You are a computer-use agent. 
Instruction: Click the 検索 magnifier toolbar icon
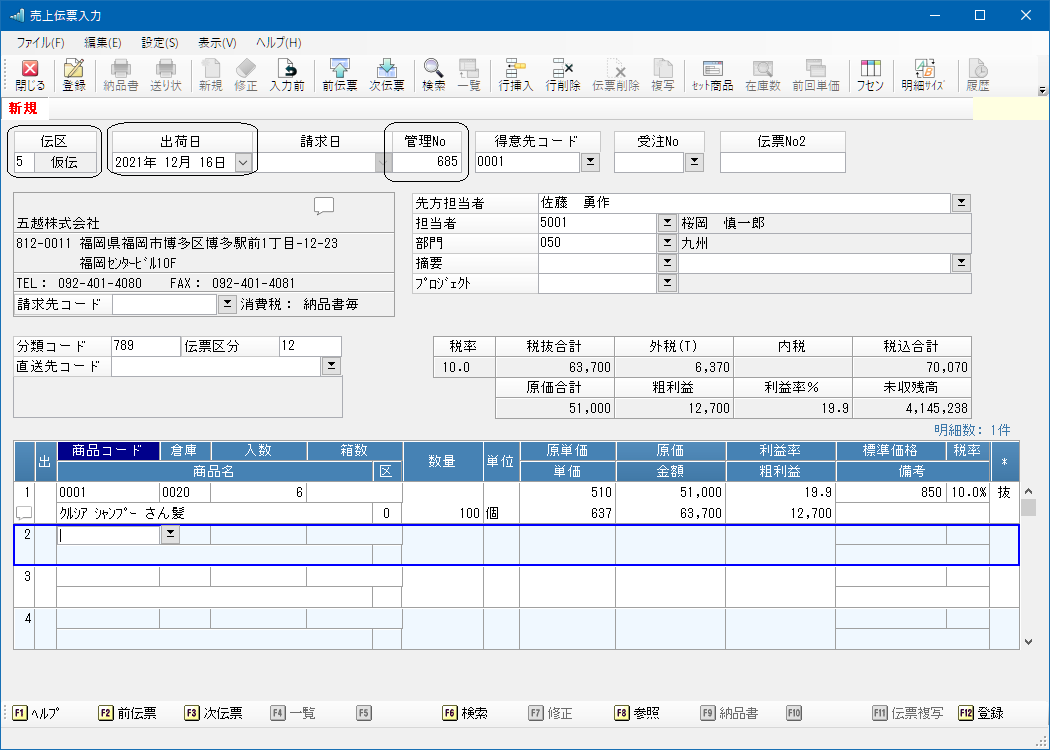pyautogui.click(x=433, y=75)
